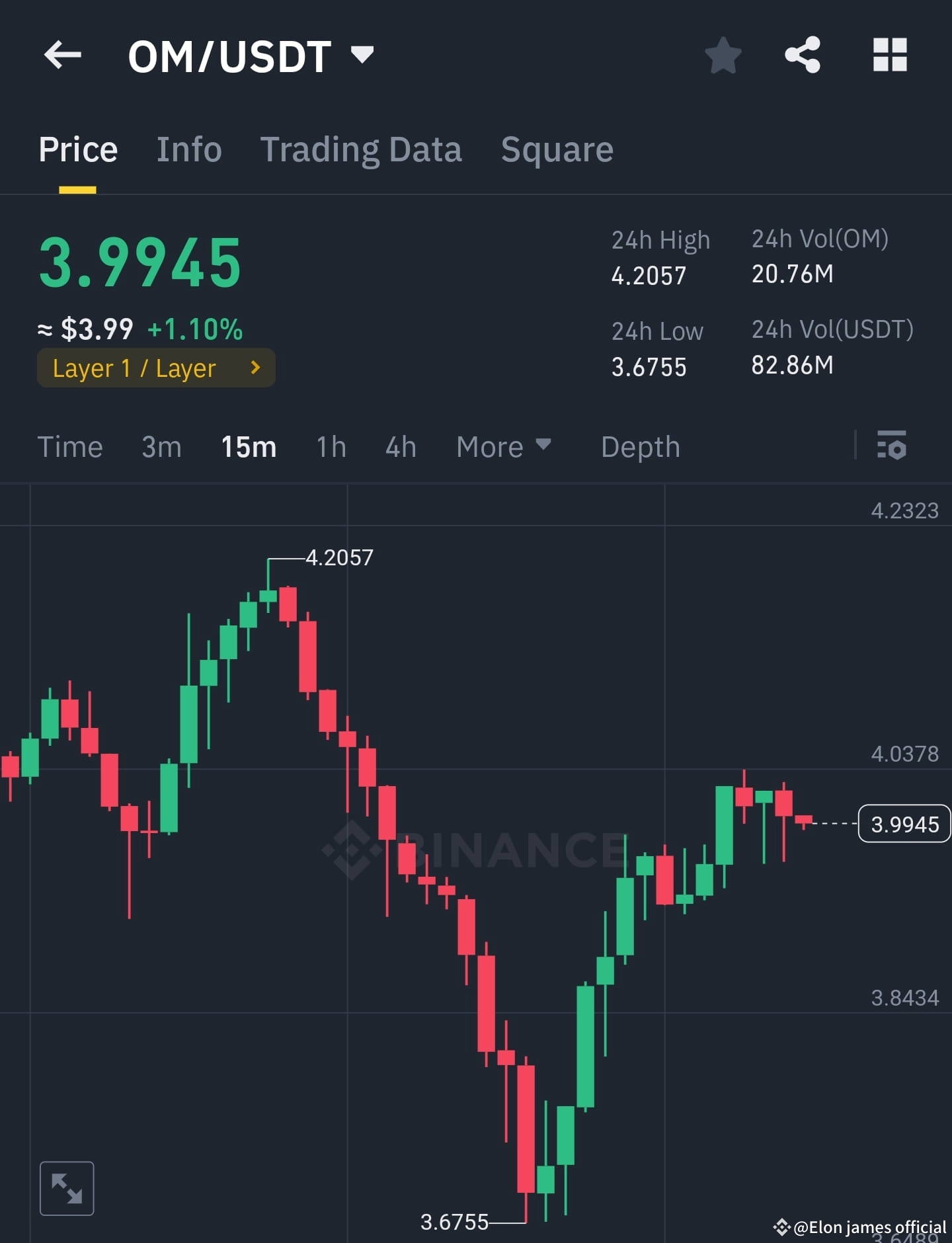Select the 1h timeframe
952x1243 pixels.
click(x=330, y=447)
